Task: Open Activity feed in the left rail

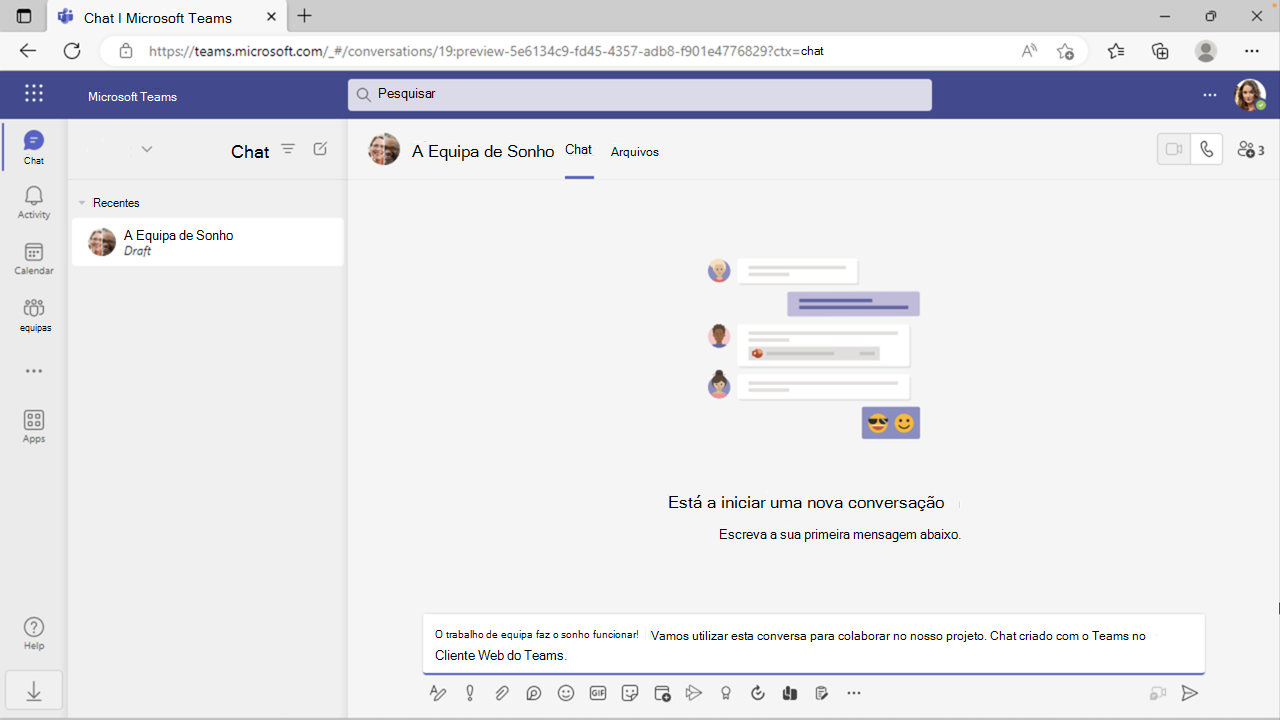Action: point(34,202)
